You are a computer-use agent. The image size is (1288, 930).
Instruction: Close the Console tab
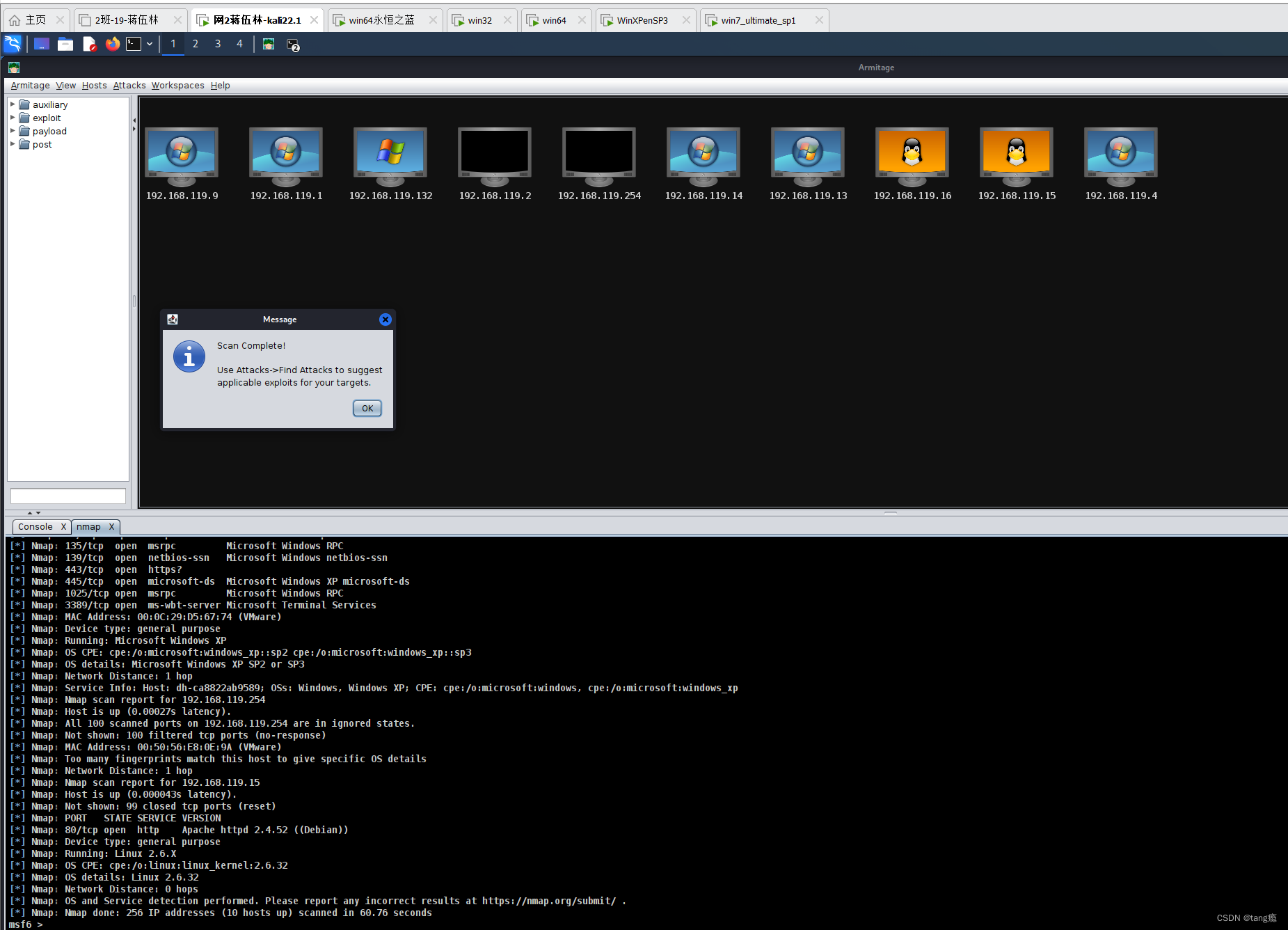coord(63,527)
